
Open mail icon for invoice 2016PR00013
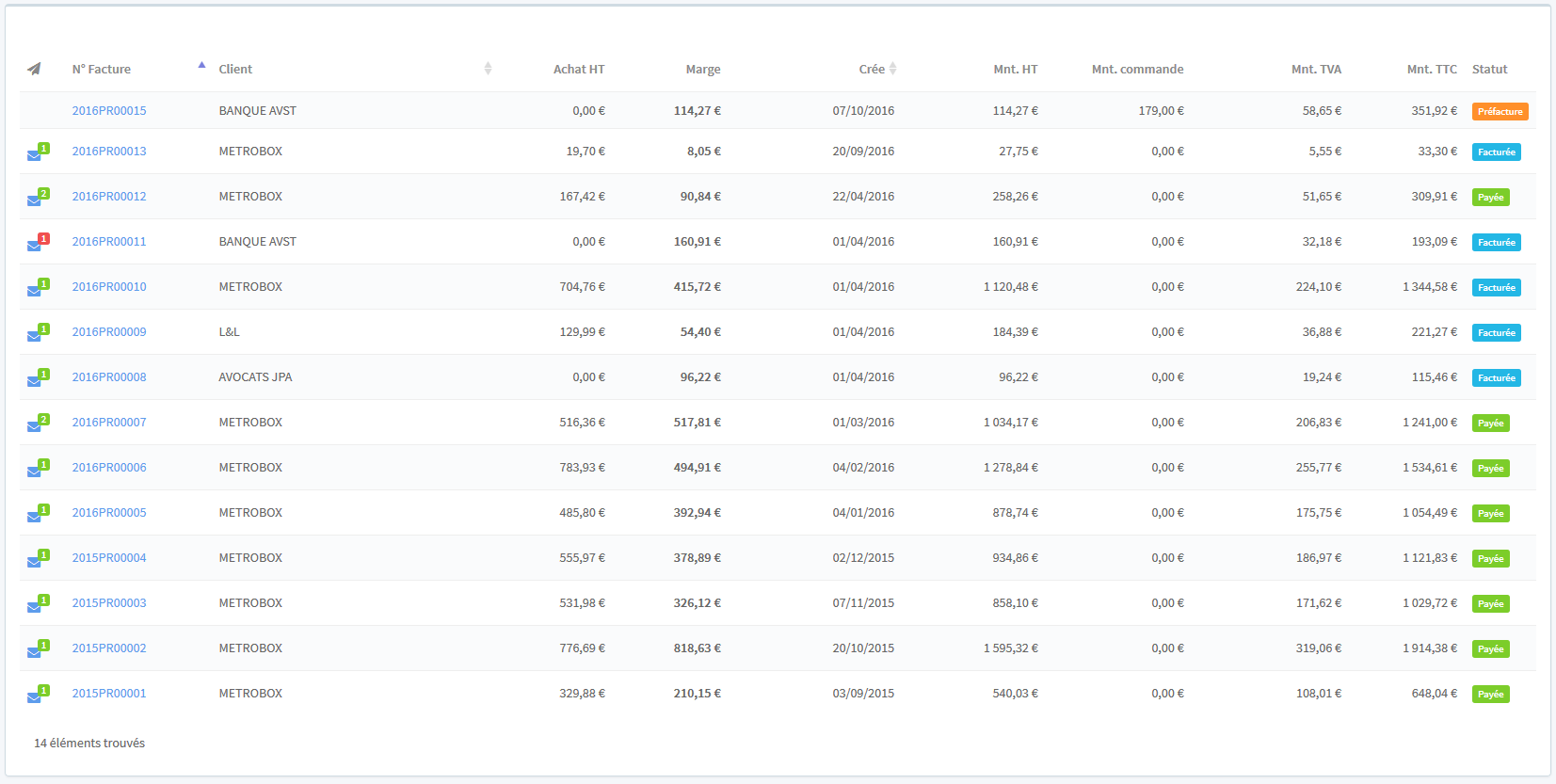pyautogui.click(x=38, y=152)
